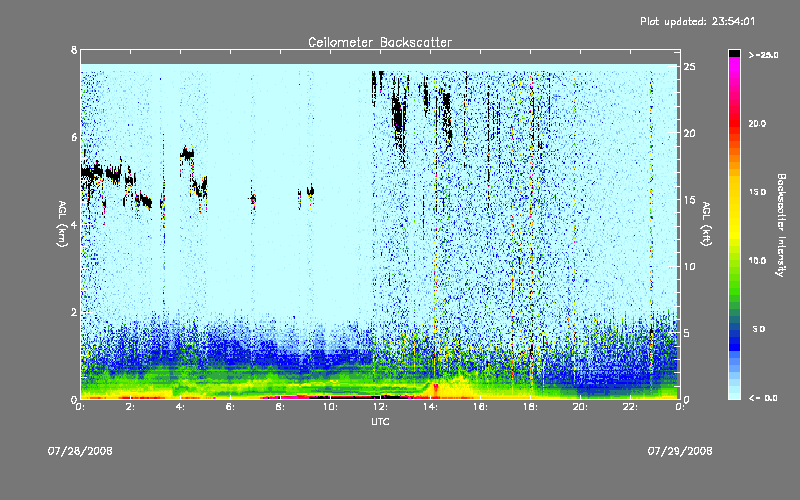The height and width of the screenshot is (500, 800).
Task: Click the '14:' hour label on the time axis
Action: [x=430, y=407]
